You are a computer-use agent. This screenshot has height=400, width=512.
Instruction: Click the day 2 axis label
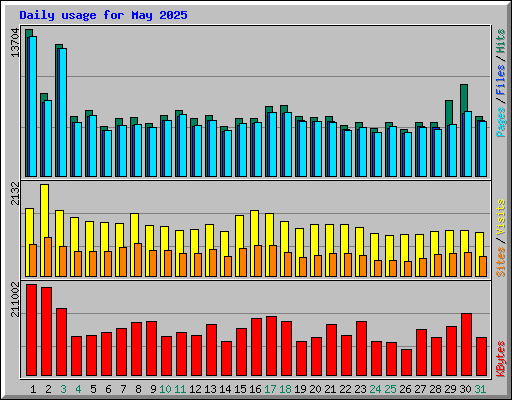[48, 389]
